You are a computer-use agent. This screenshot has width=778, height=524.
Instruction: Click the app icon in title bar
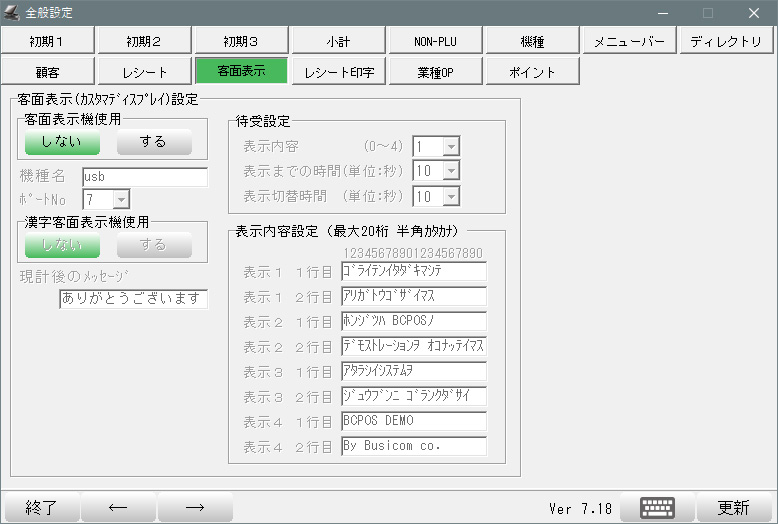coord(12,13)
